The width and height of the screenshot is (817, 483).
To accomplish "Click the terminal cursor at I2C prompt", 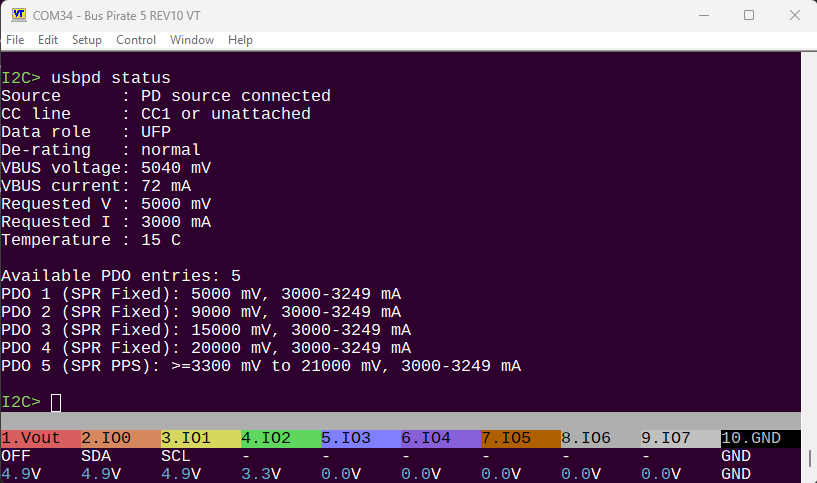I will [x=56, y=402].
